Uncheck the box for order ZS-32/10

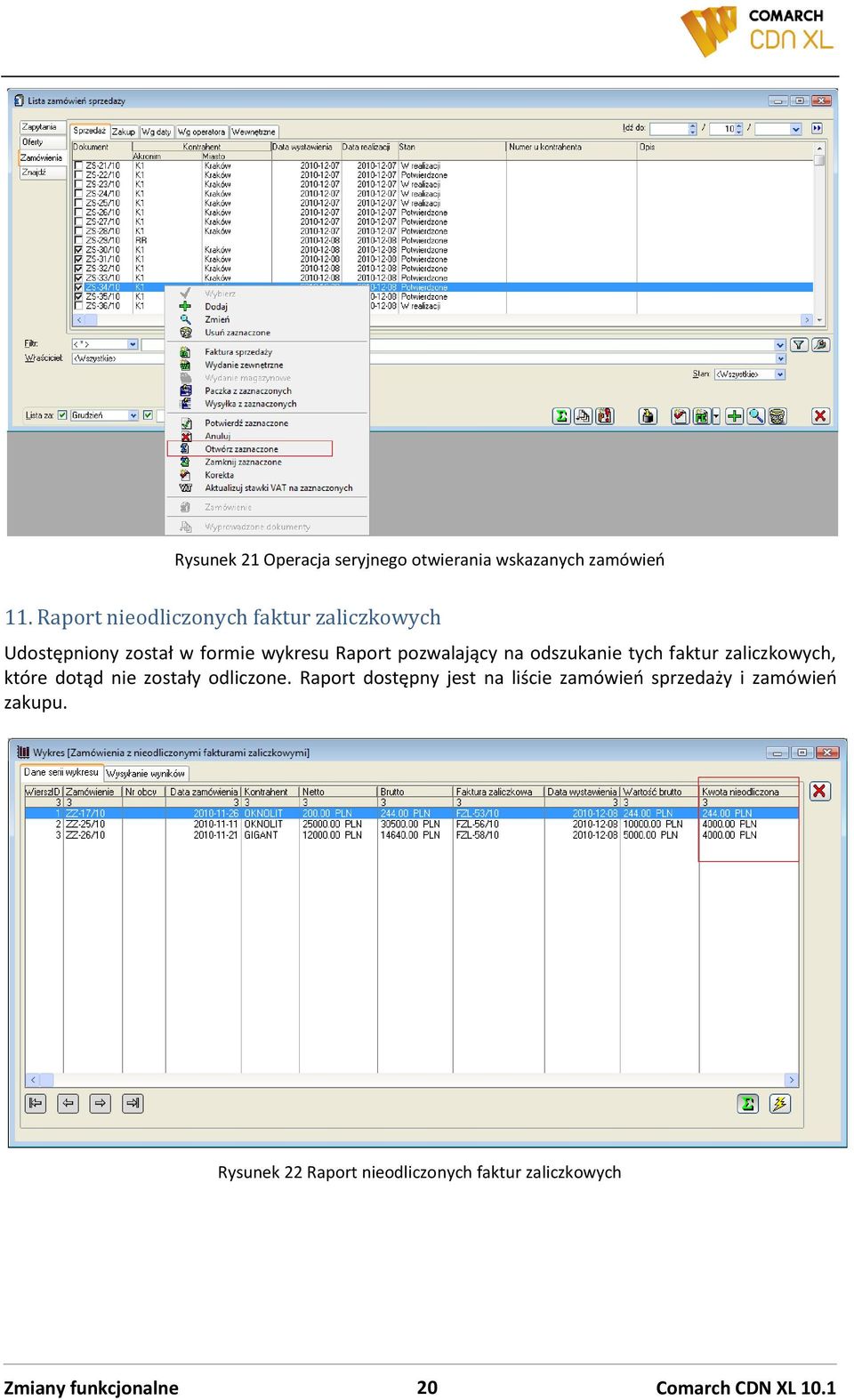[x=79, y=269]
